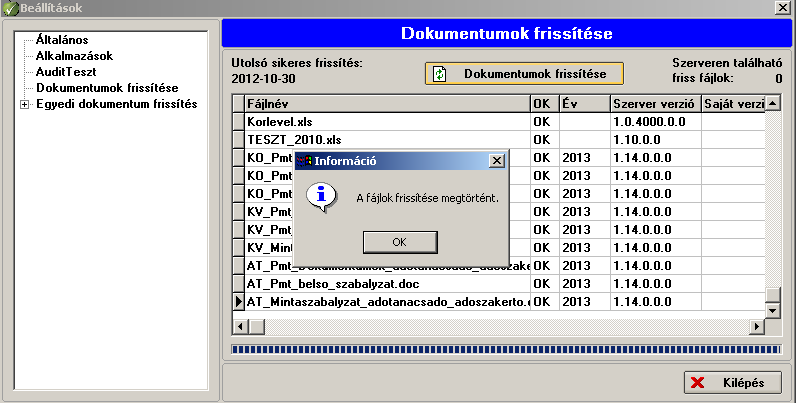Click the blue Dokumentumok frissítése heading banner
Viewport: 796px width, 403px height.
click(x=507, y=33)
